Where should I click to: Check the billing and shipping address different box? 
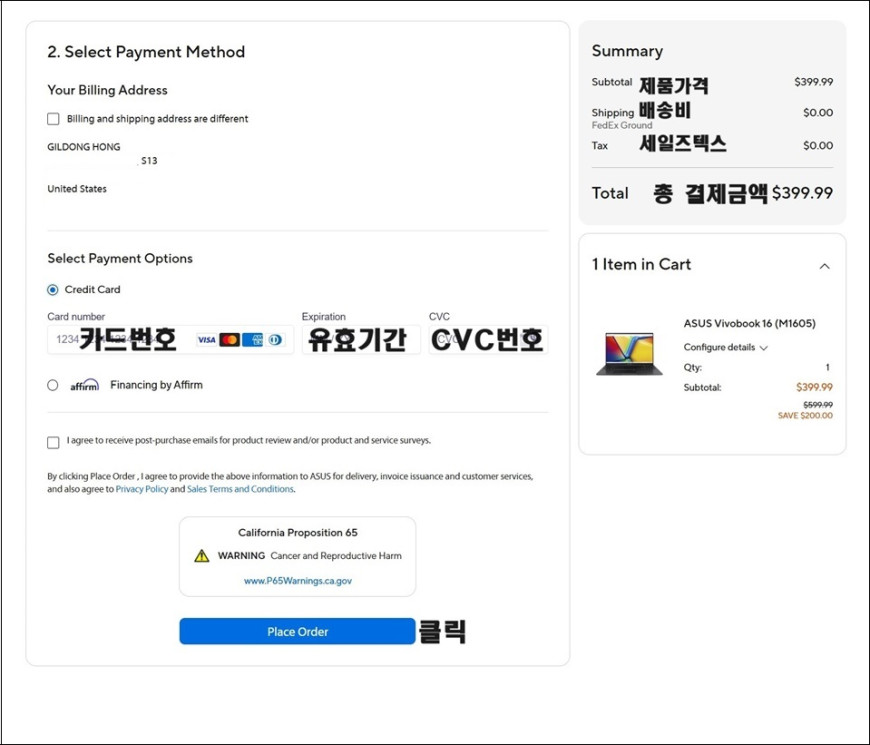coord(53,119)
